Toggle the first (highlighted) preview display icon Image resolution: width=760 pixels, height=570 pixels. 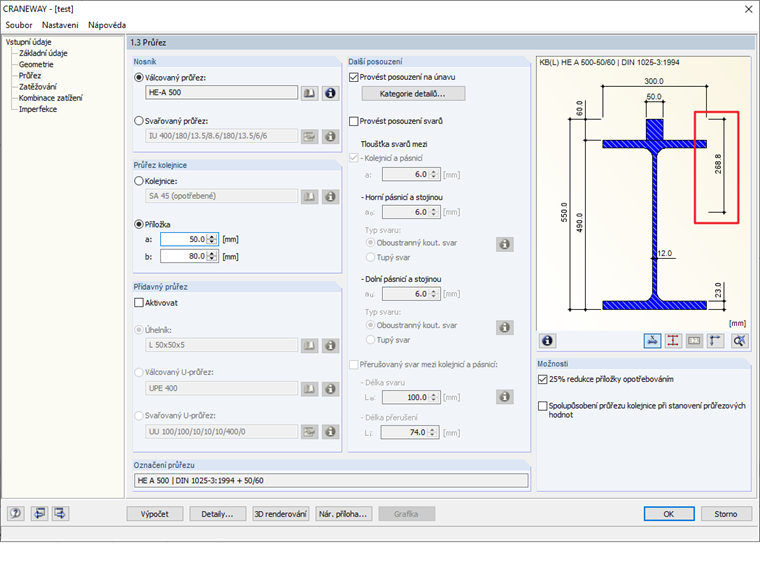coord(652,341)
